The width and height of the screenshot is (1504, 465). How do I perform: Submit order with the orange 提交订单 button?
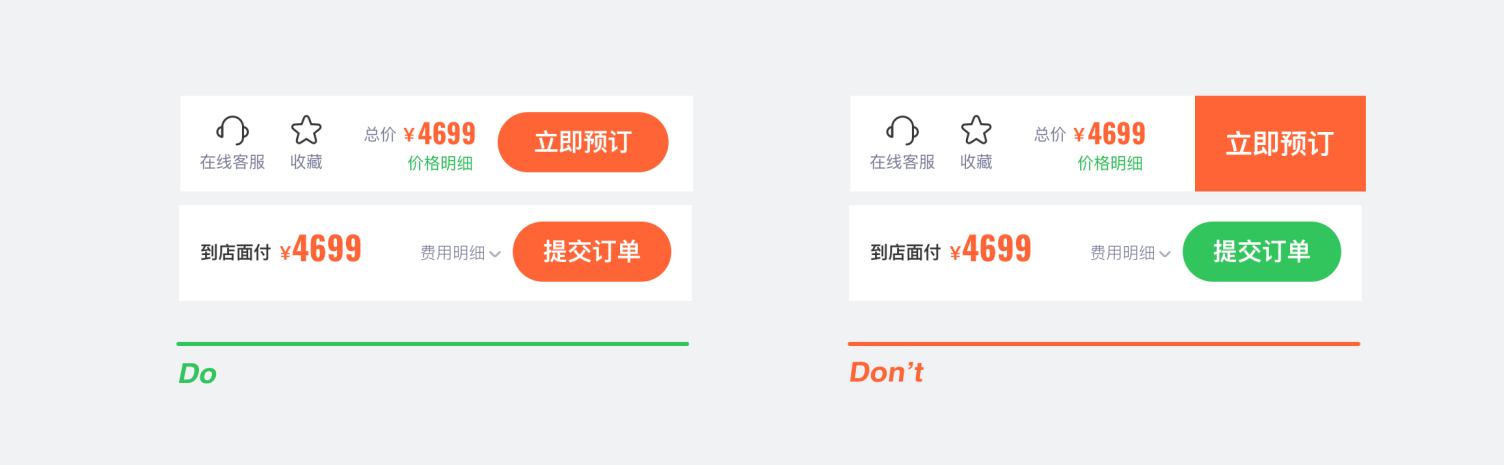pyautogui.click(x=592, y=252)
